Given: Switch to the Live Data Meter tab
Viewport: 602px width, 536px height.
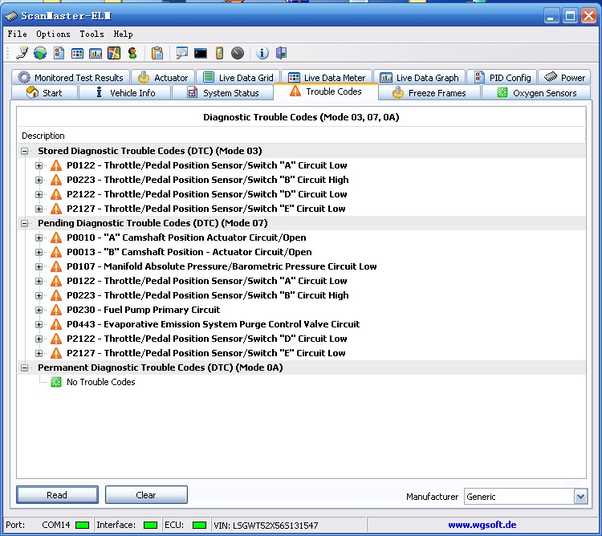Looking at the screenshot, I should tap(327, 78).
